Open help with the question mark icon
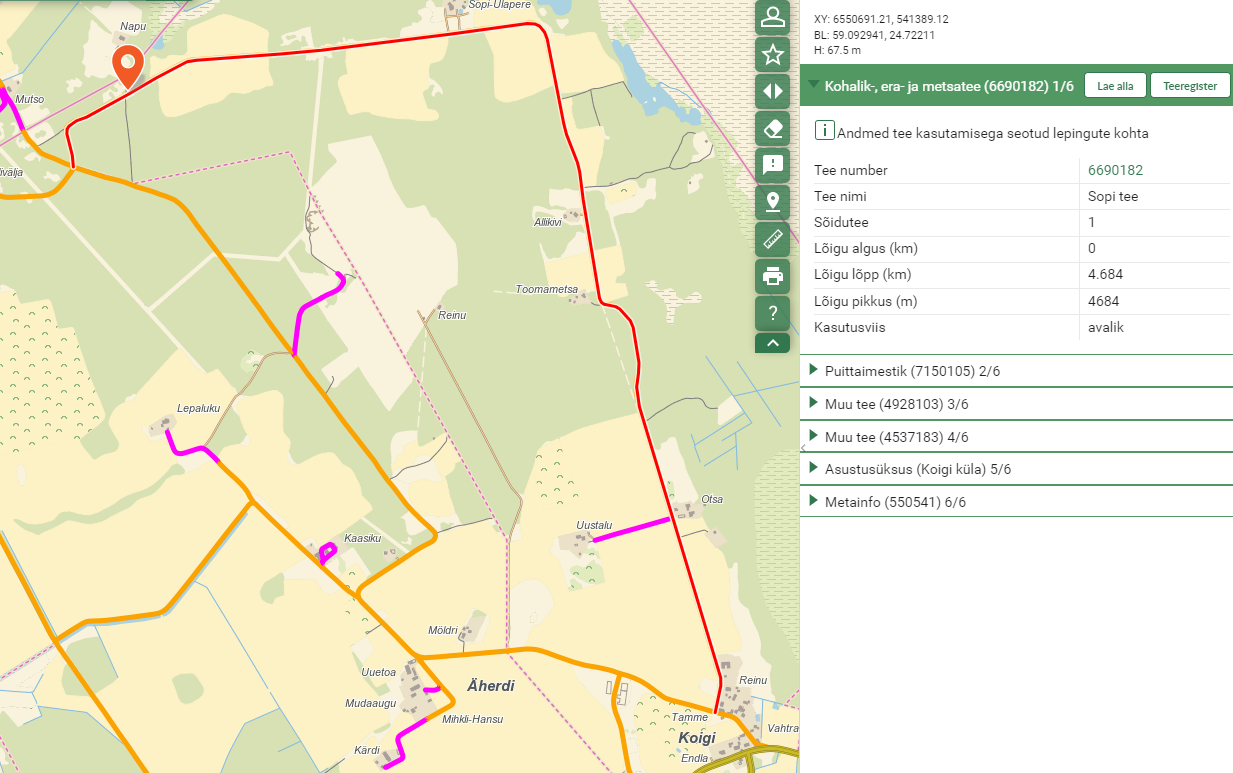This screenshot has height=773, width=1233. (772, 313)
